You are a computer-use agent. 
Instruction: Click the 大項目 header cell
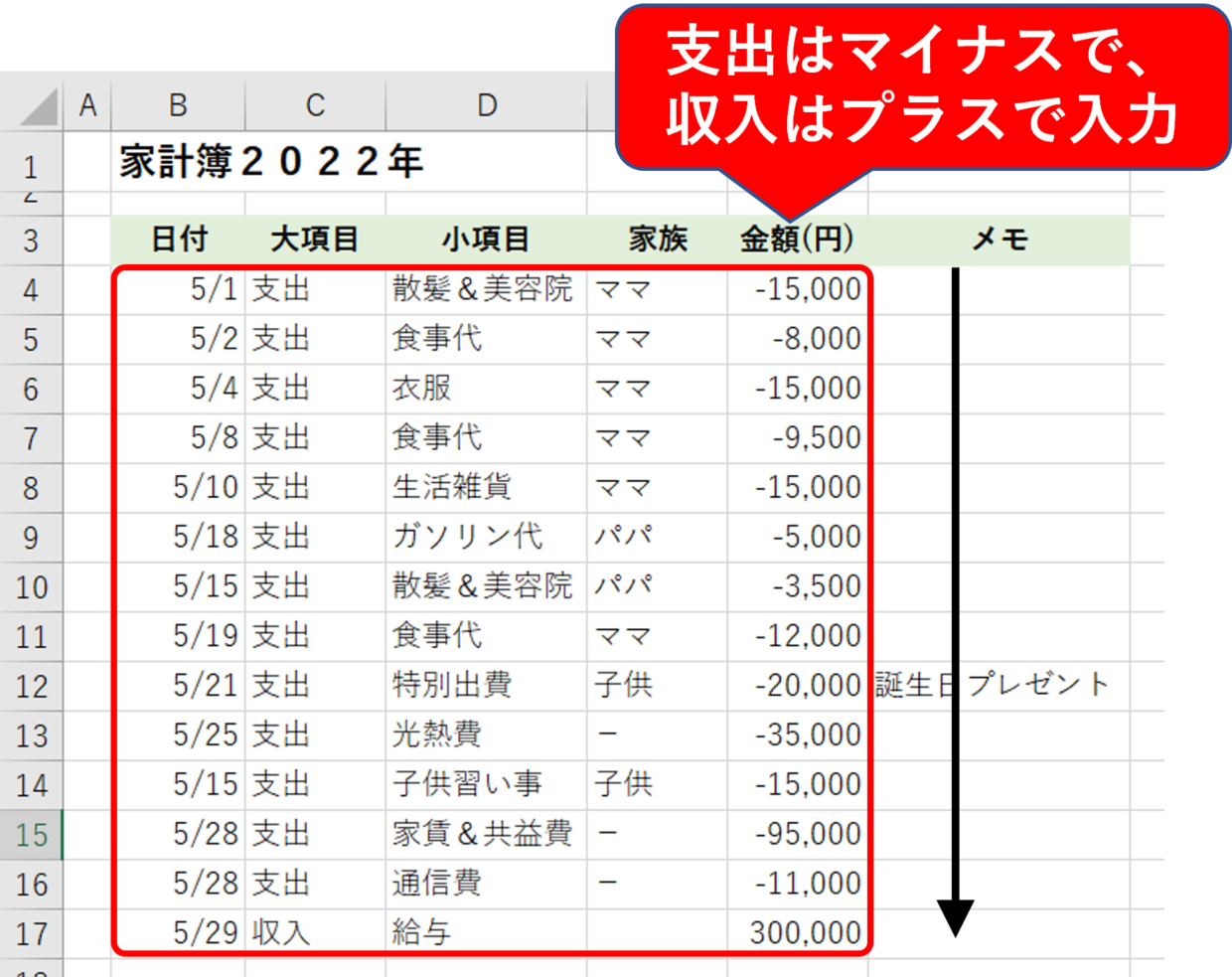coord(315,240)
